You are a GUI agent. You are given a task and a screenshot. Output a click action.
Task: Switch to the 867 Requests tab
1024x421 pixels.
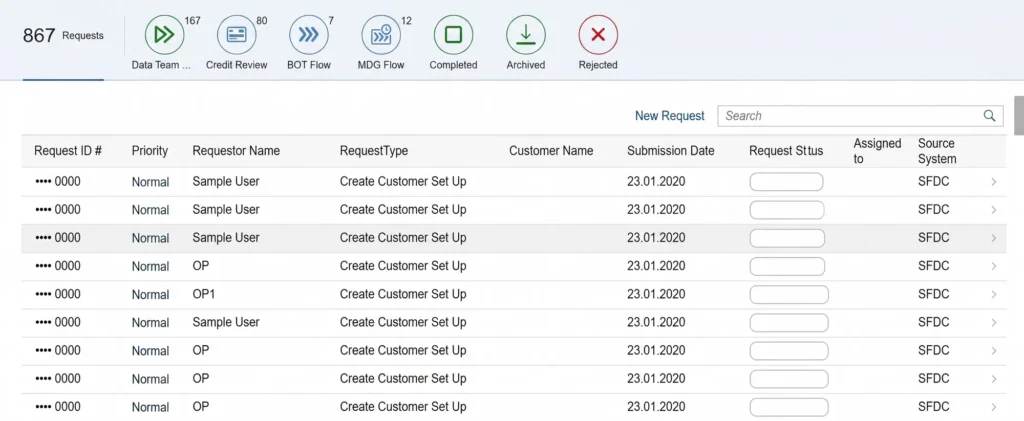[63, 36]
